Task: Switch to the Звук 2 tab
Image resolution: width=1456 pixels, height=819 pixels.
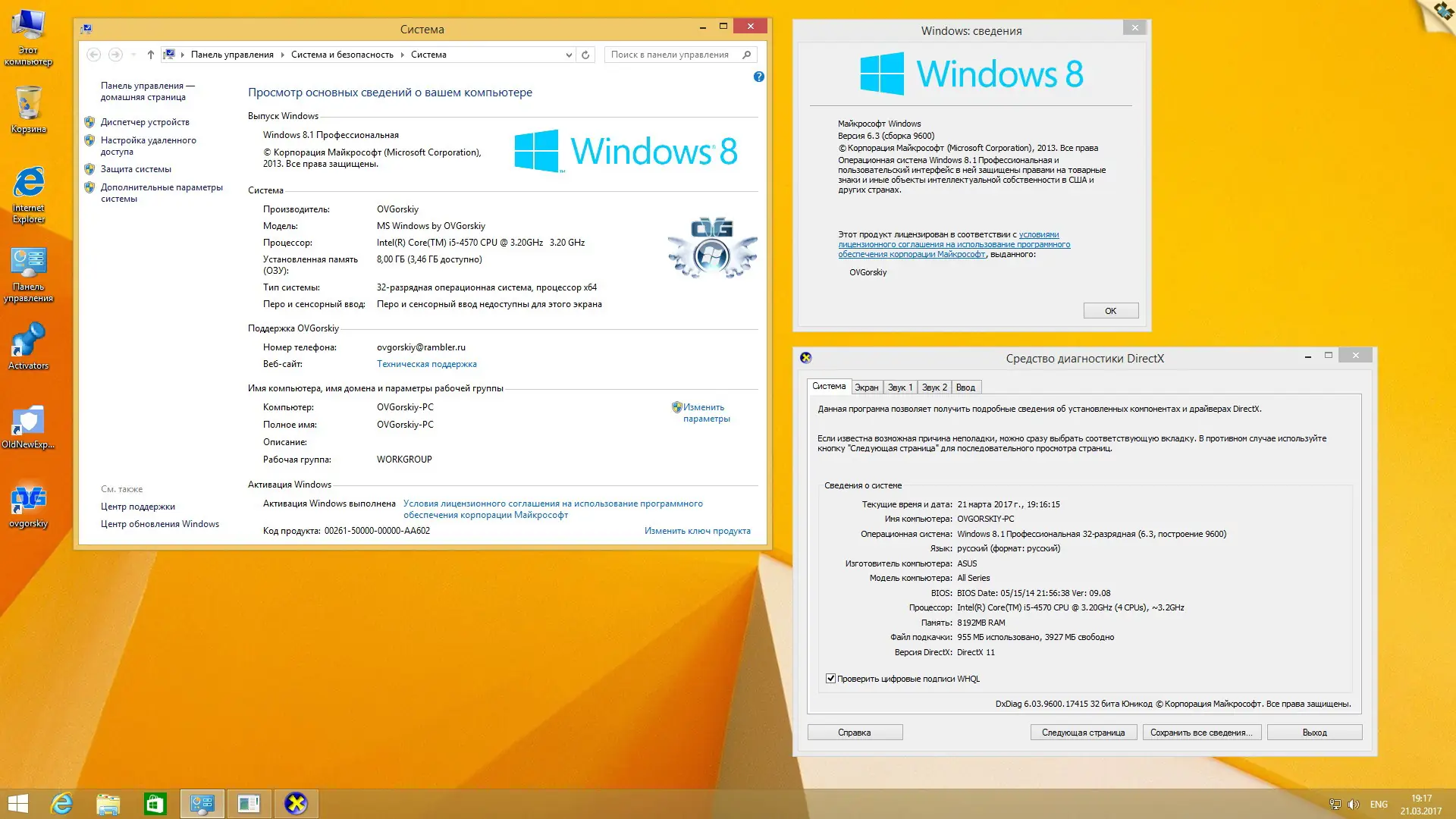Action: (x=934, y=388)
